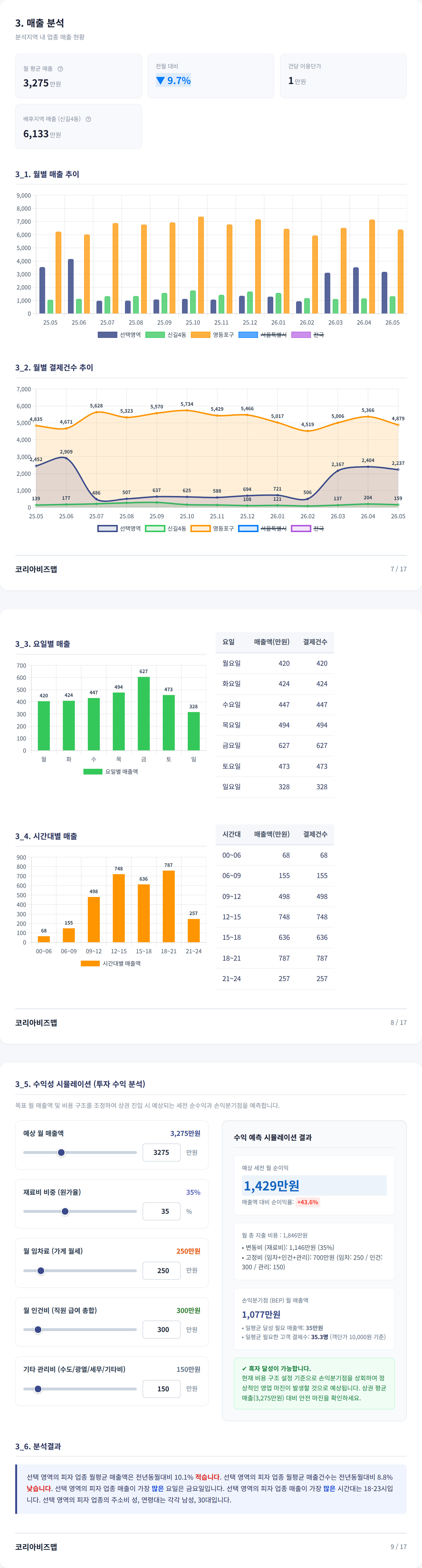Click help icon beside 배후지역 매출 (신길4동)
This screenshot has height=1568, width=422.
point(88,119)
